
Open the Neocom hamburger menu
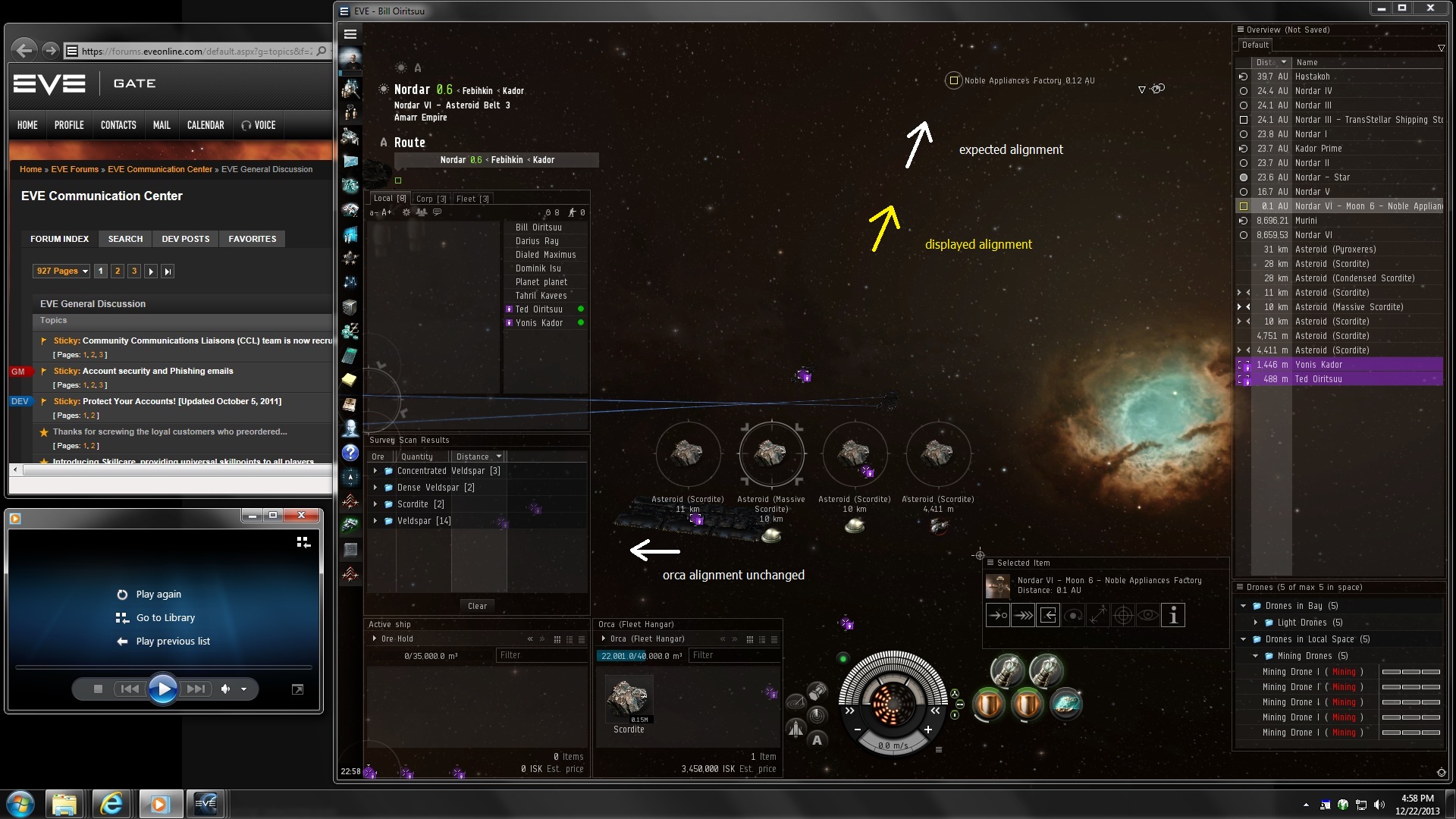(x=350, y=34)
